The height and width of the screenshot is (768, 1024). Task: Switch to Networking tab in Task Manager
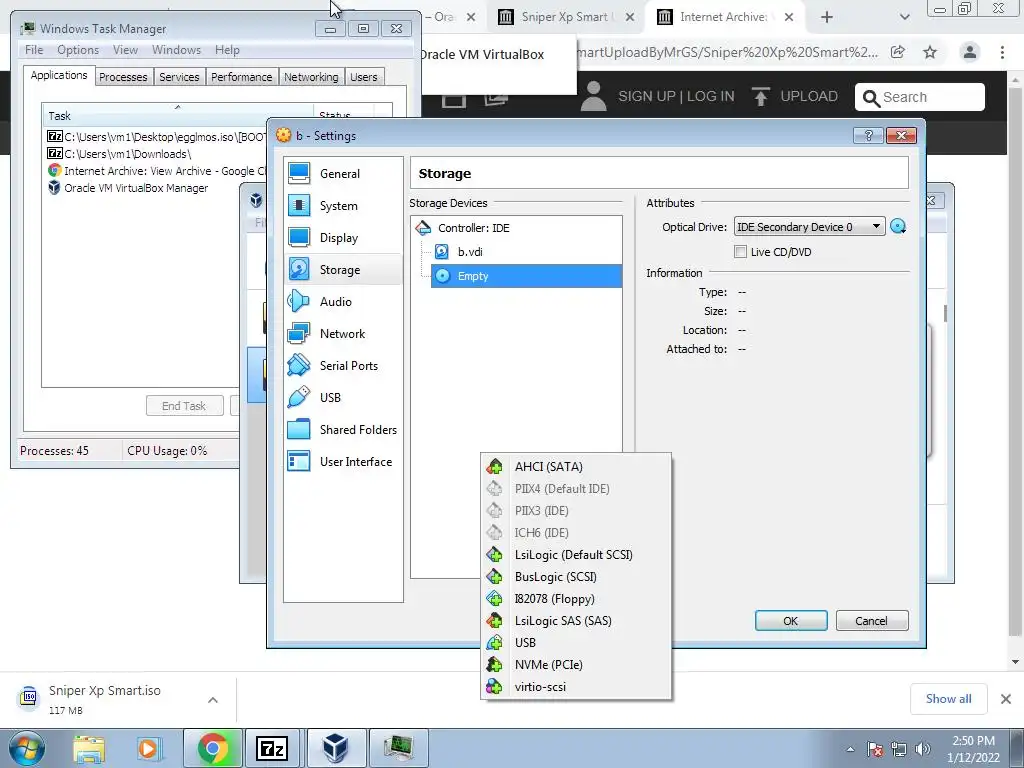click(311, 77)
